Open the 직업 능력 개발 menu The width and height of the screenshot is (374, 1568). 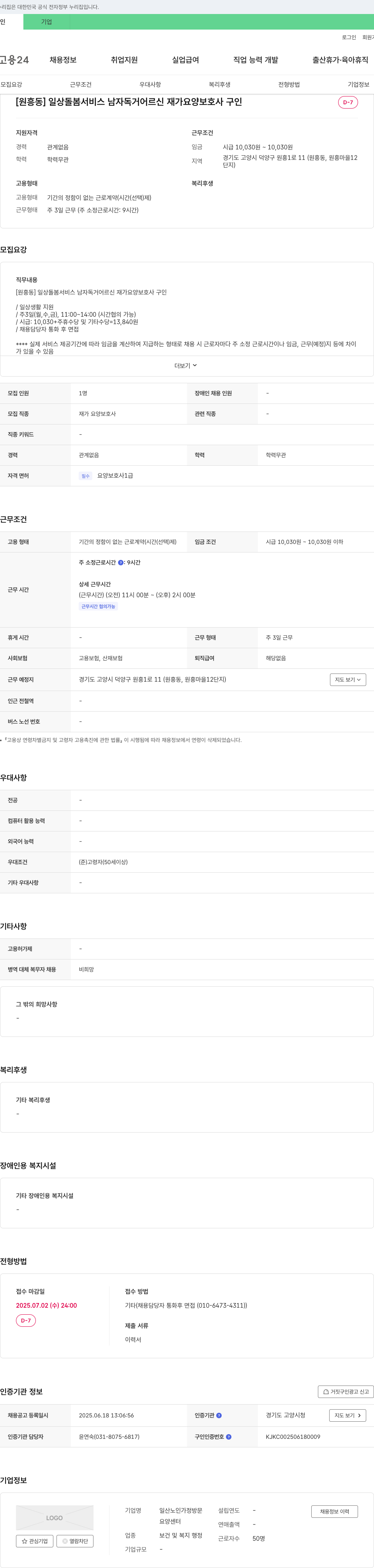256,60
